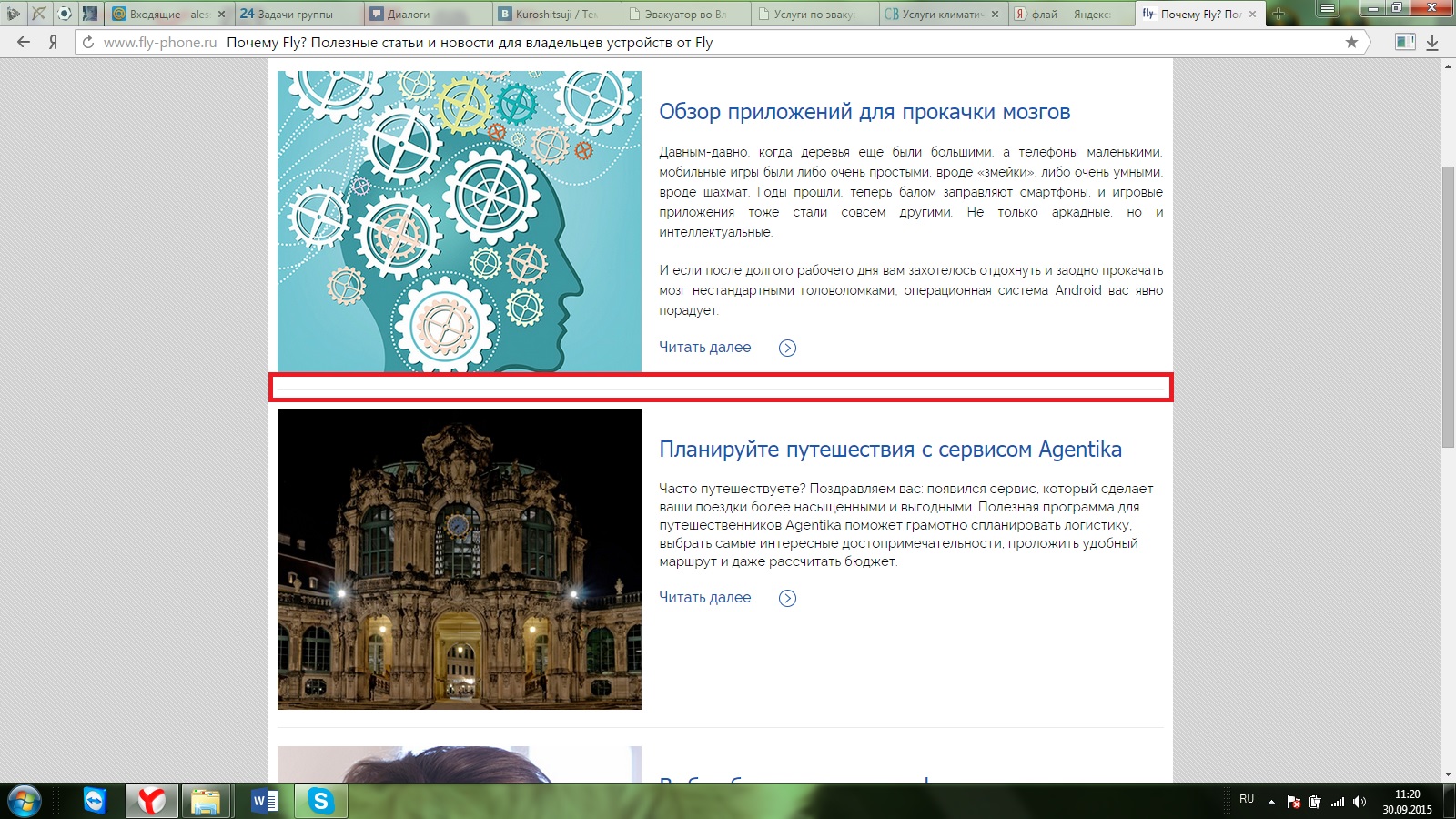Switch to the Услуги по эвакуации tab

pyautogui.click(x=814, y=15)
